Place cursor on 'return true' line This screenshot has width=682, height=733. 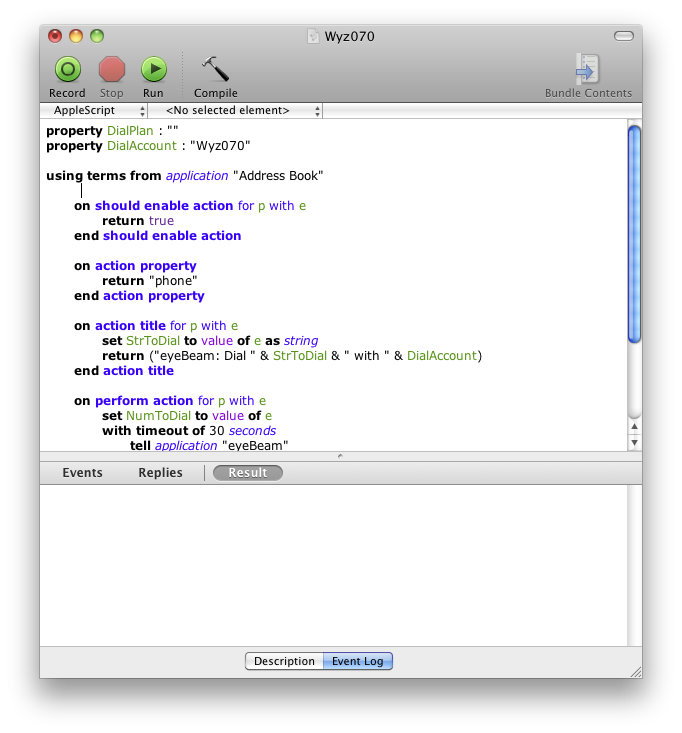[x=138, y=221]
